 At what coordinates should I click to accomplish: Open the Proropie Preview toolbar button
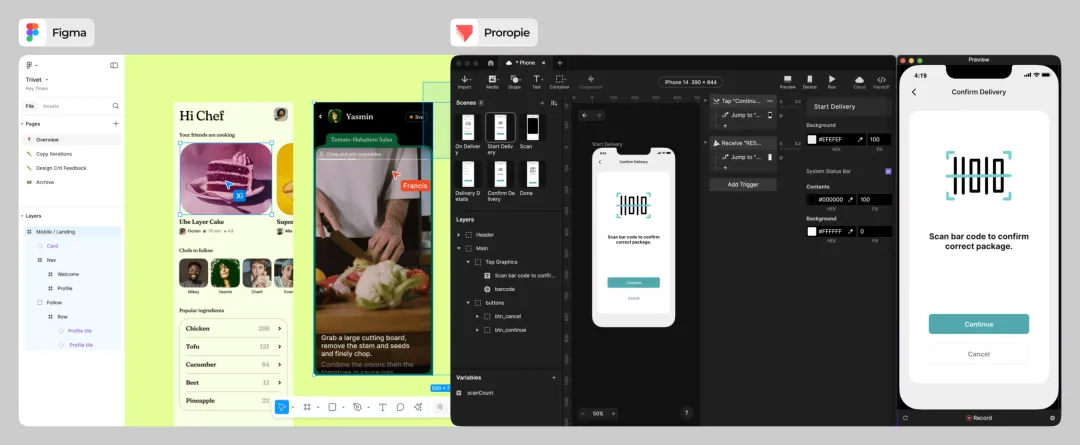tap(787, 82)
